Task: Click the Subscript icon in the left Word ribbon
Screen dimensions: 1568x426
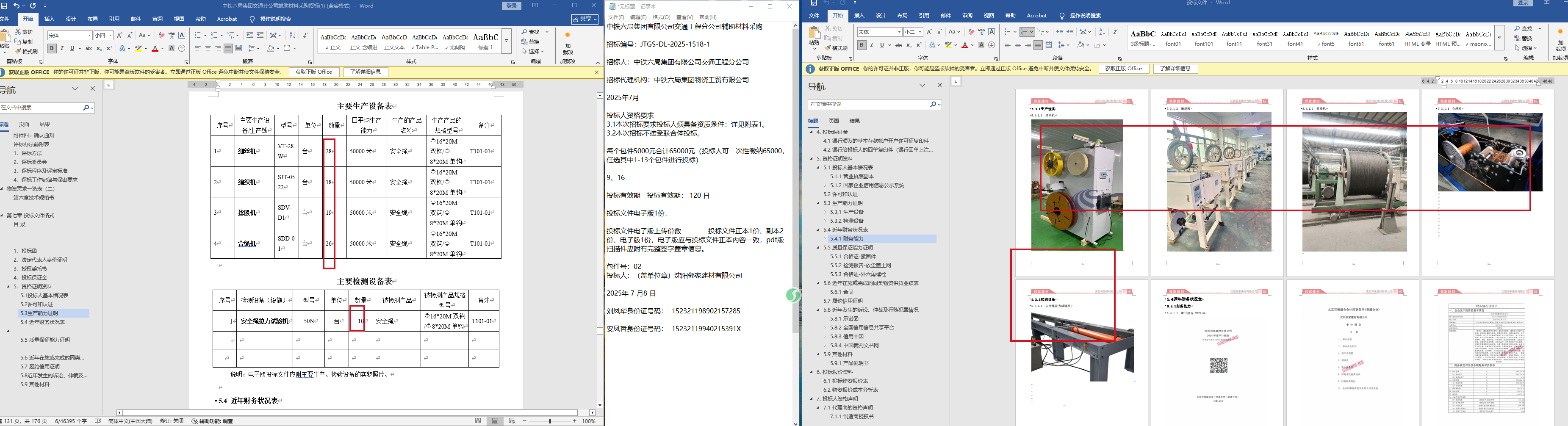Action: coord(99,49)
